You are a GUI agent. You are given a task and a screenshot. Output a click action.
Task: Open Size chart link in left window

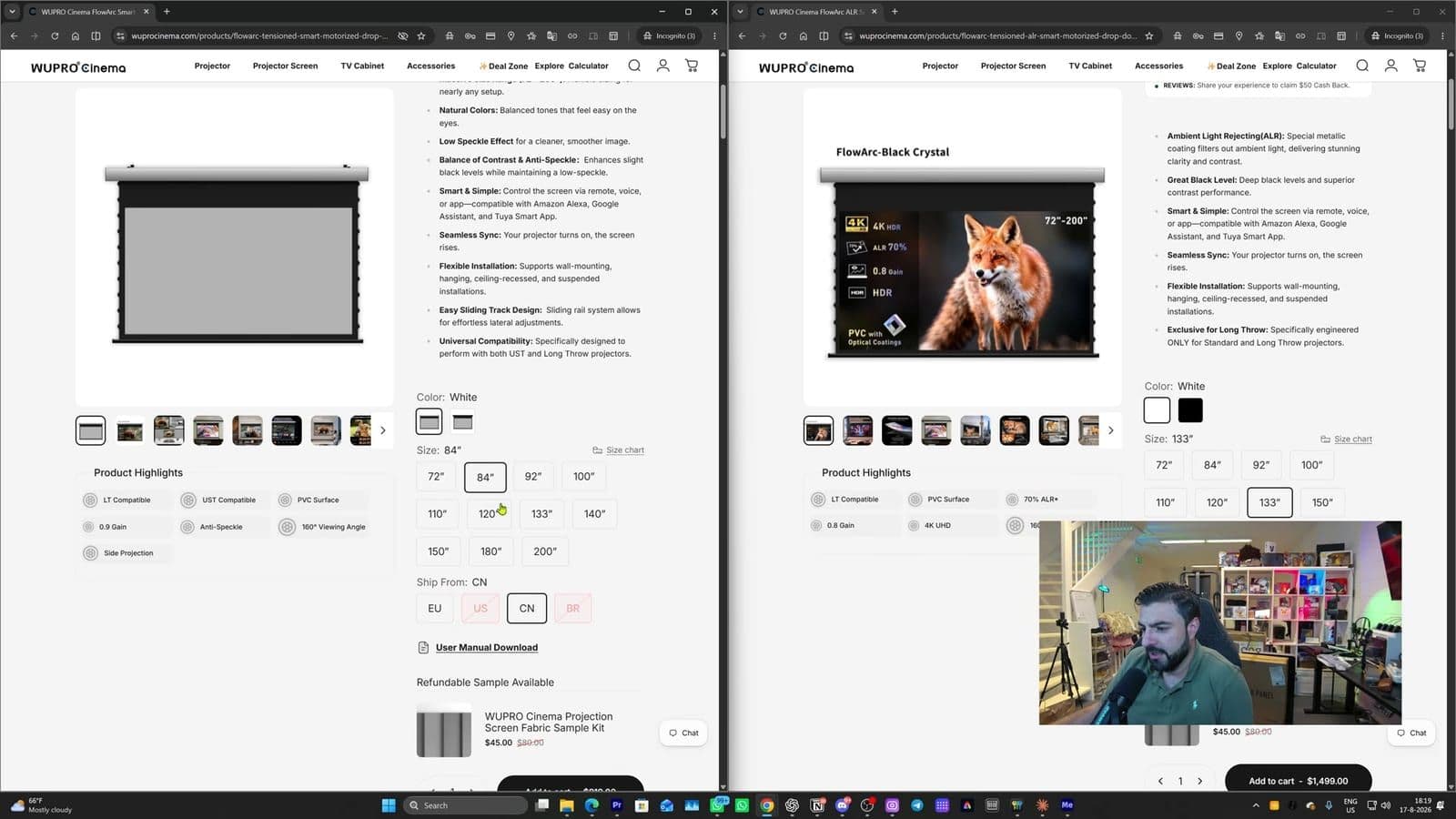pos(619,450)
